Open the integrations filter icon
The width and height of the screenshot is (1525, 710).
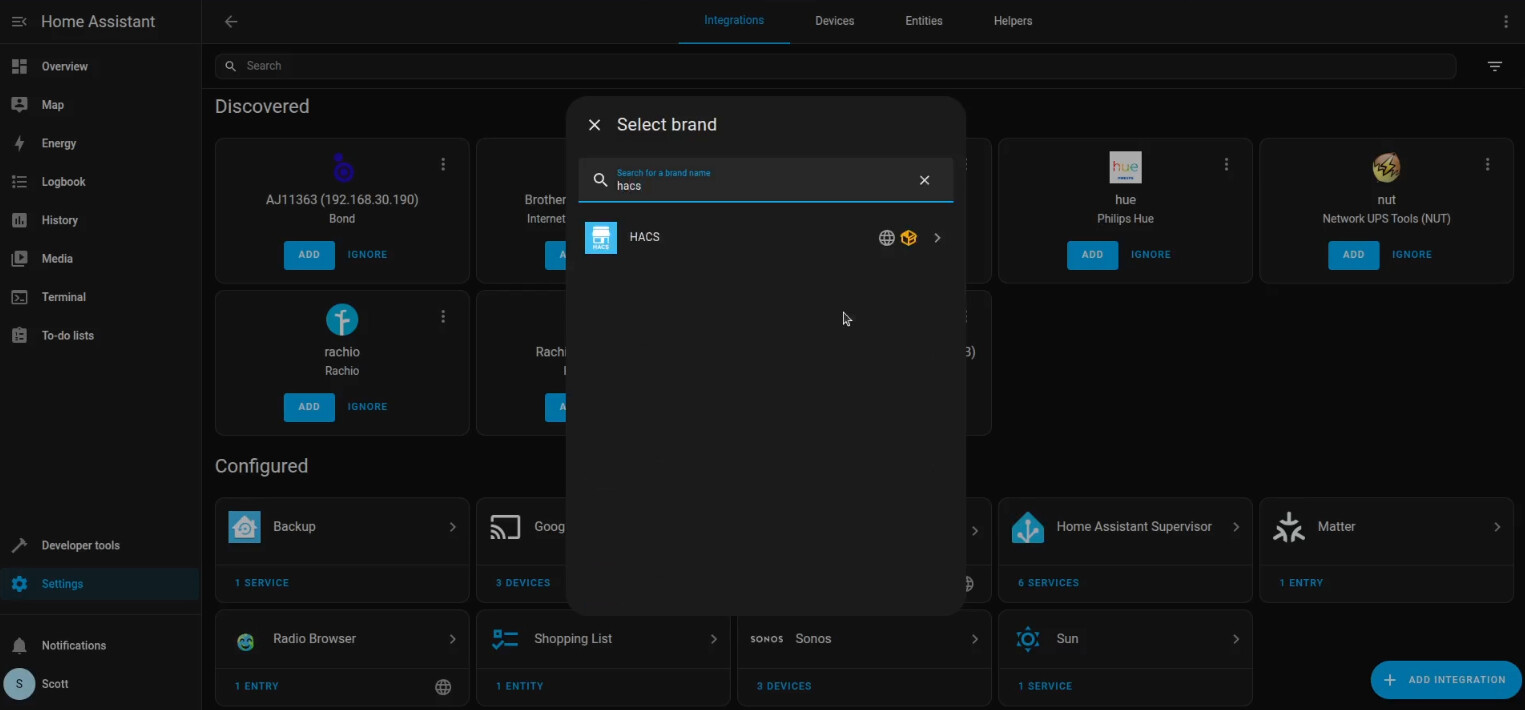coord(1494,66)
